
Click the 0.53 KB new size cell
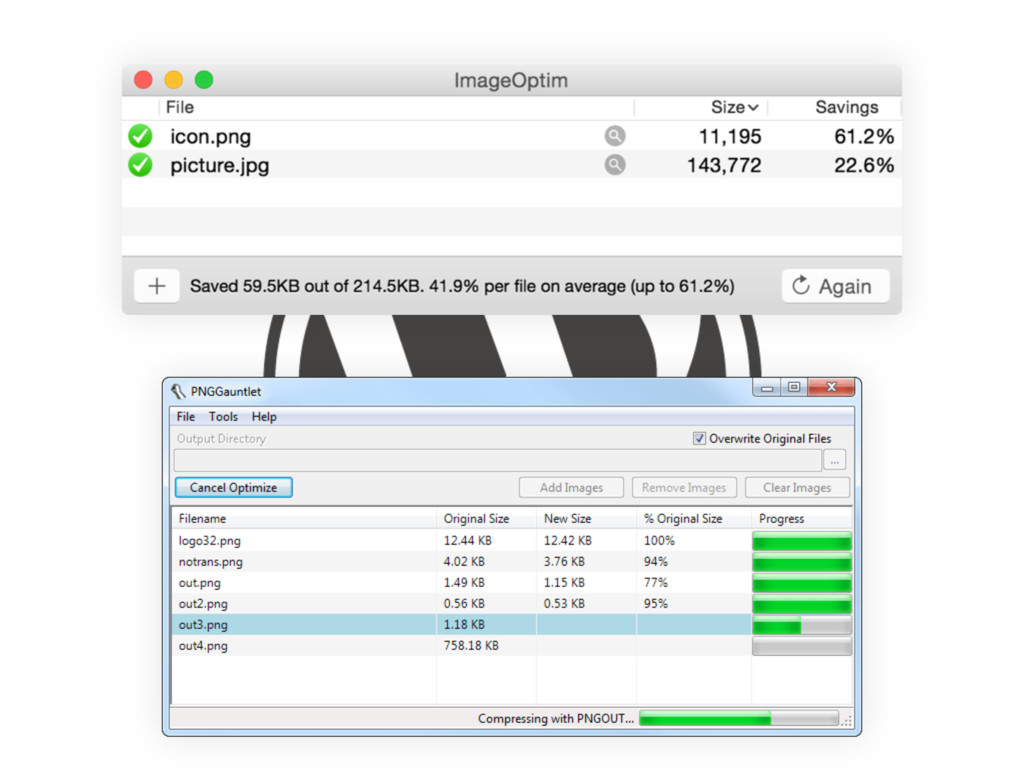tap(564, 603)
